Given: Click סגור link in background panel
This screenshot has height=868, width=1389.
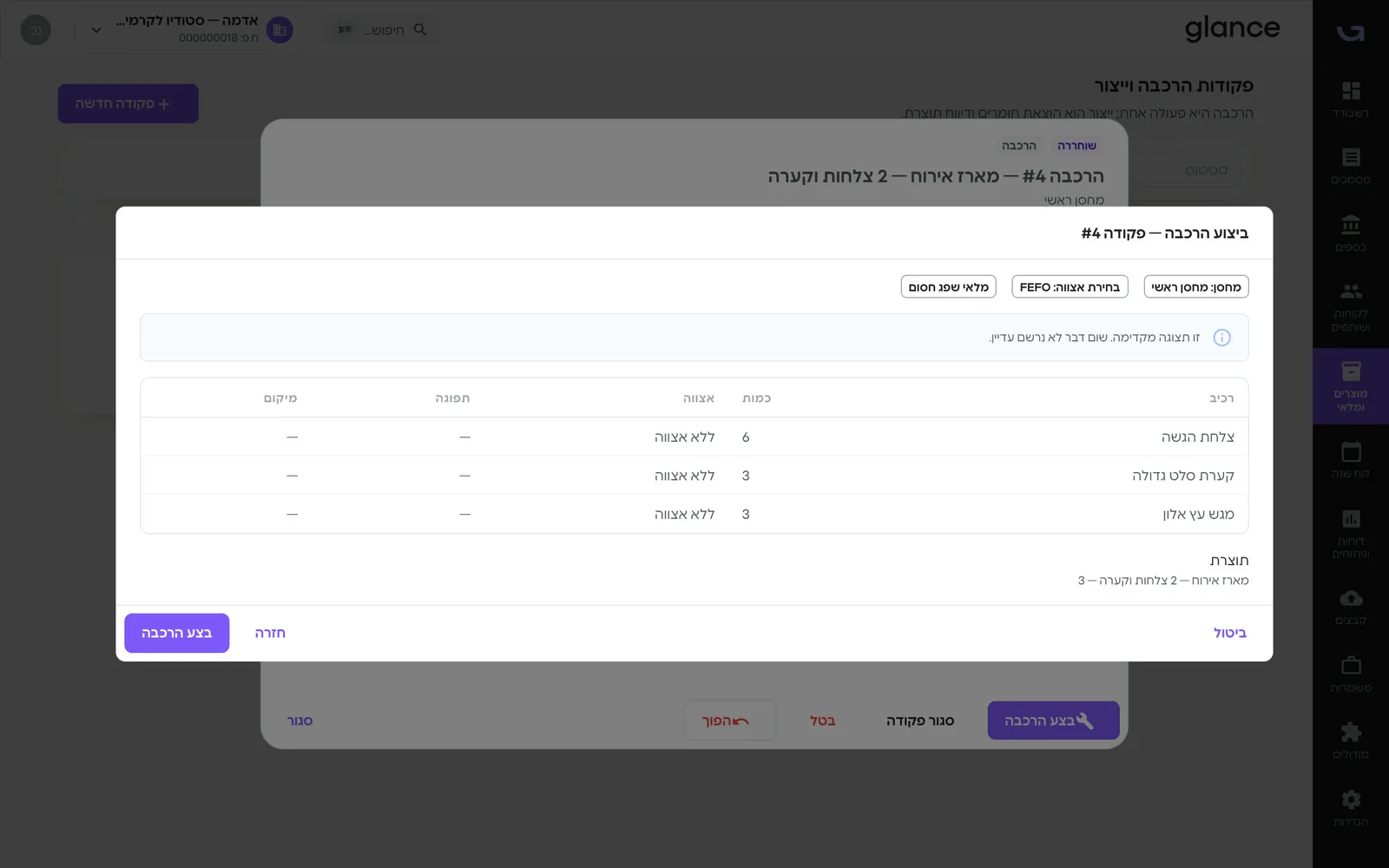Looking at the screenshot, I should click(x=300, y=720).
